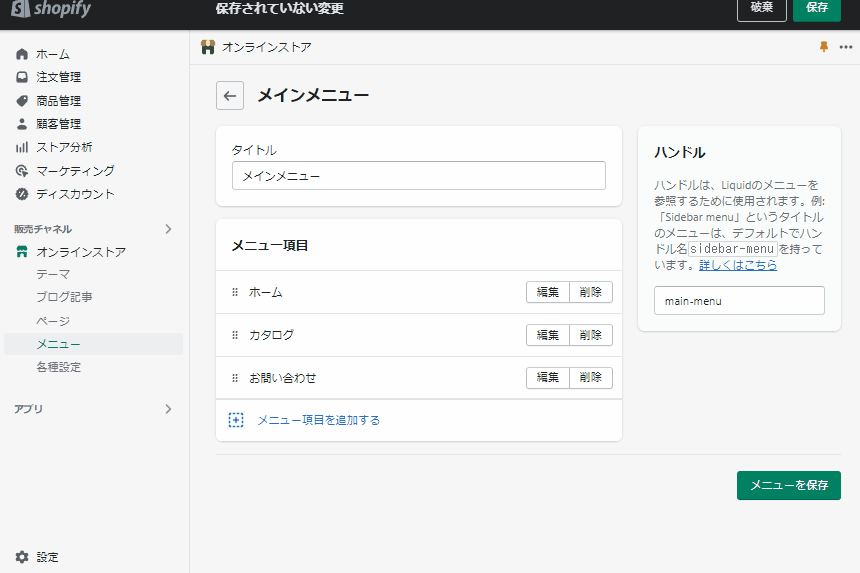Open the 詳しくはこちら link
The height and width of the screenshot is (573, 860).
(x=738, y=265)
